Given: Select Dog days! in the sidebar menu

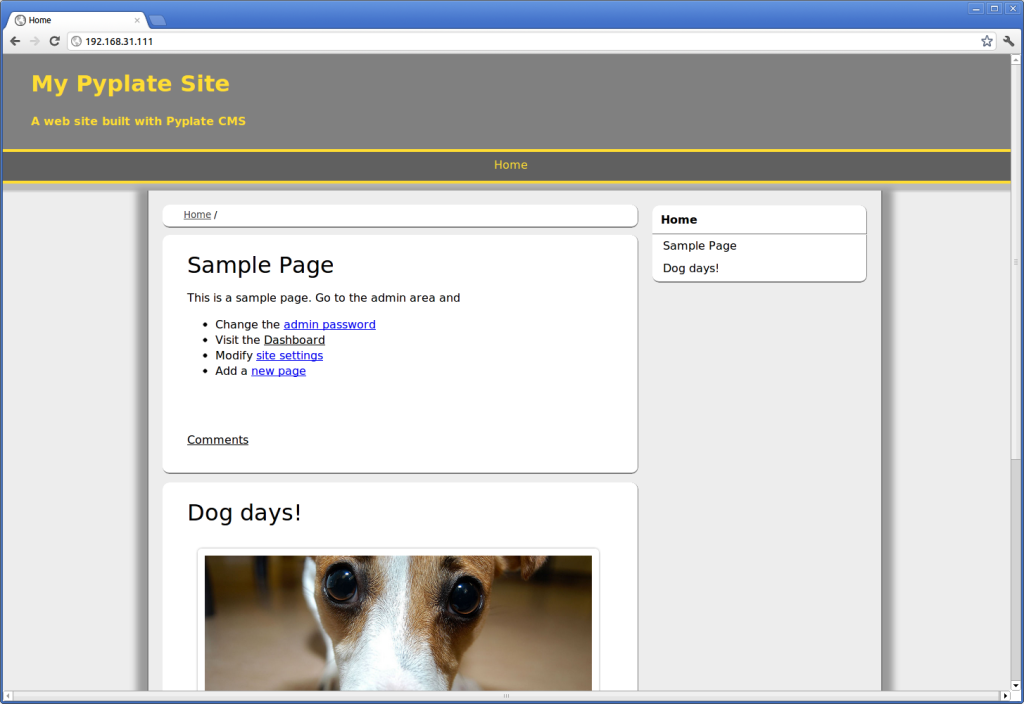Looking at the screenshot, I should coord(691,268).
